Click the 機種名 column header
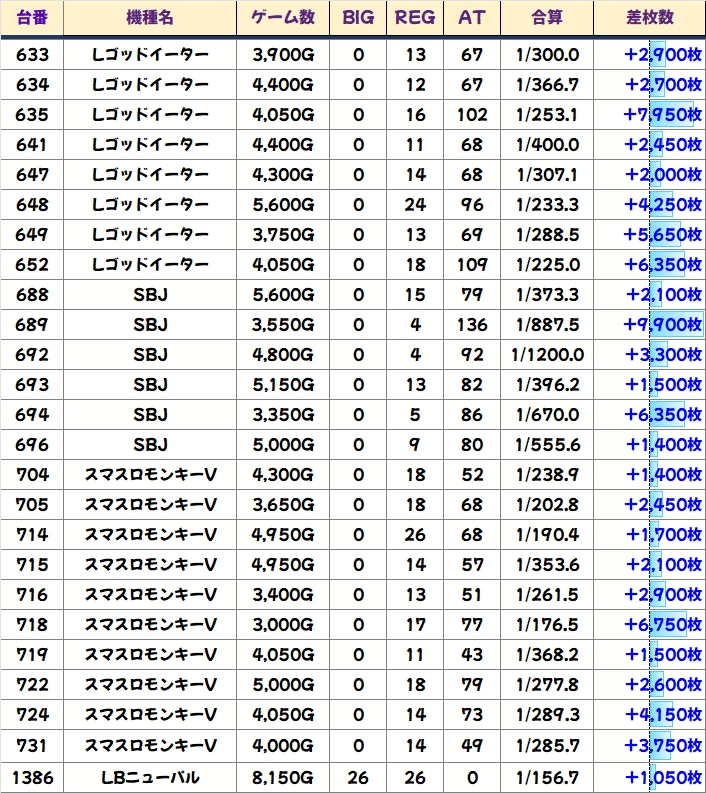 coord(150,18)
